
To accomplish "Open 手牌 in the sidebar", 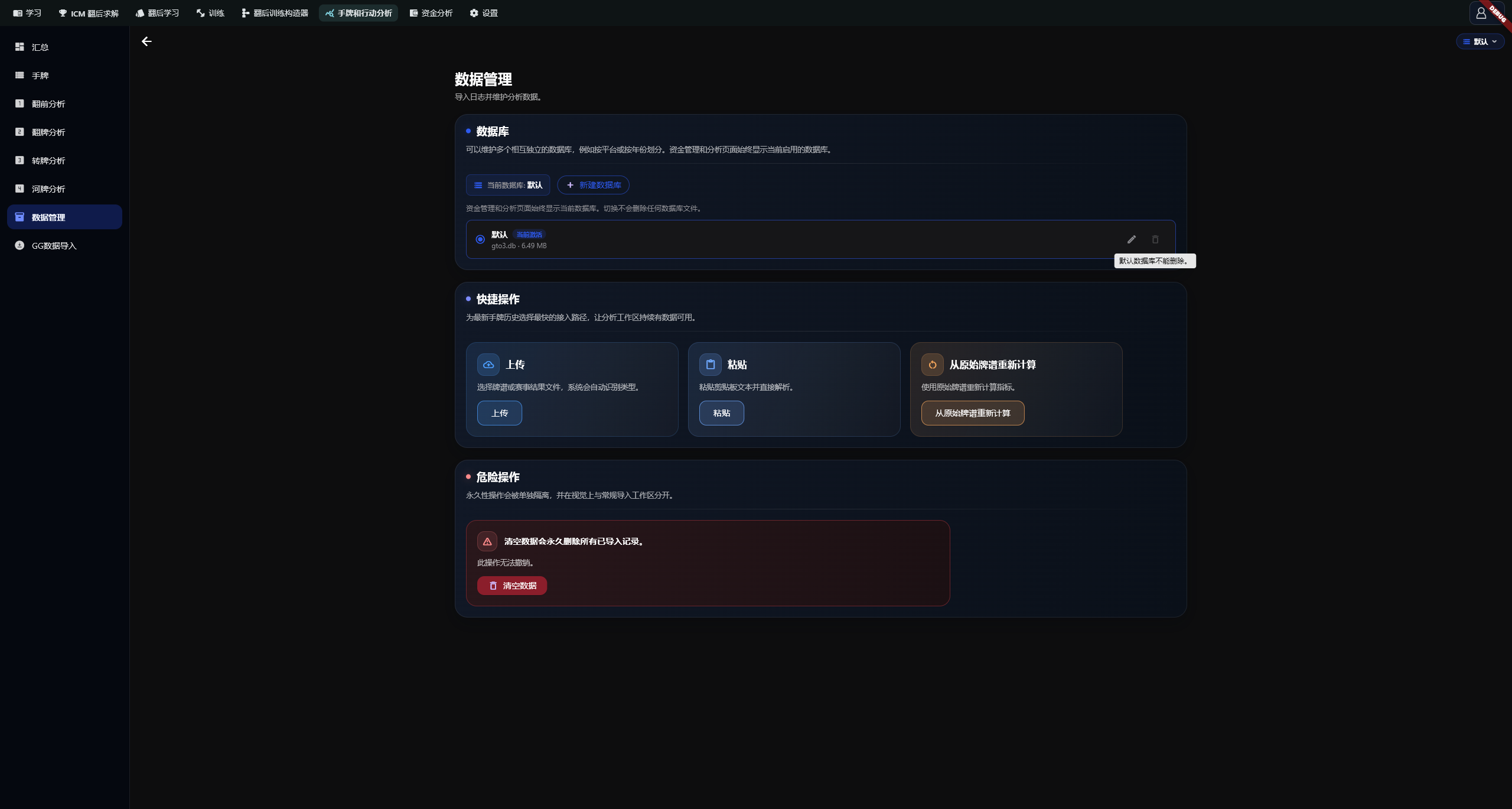I will [x=64, y=75].
